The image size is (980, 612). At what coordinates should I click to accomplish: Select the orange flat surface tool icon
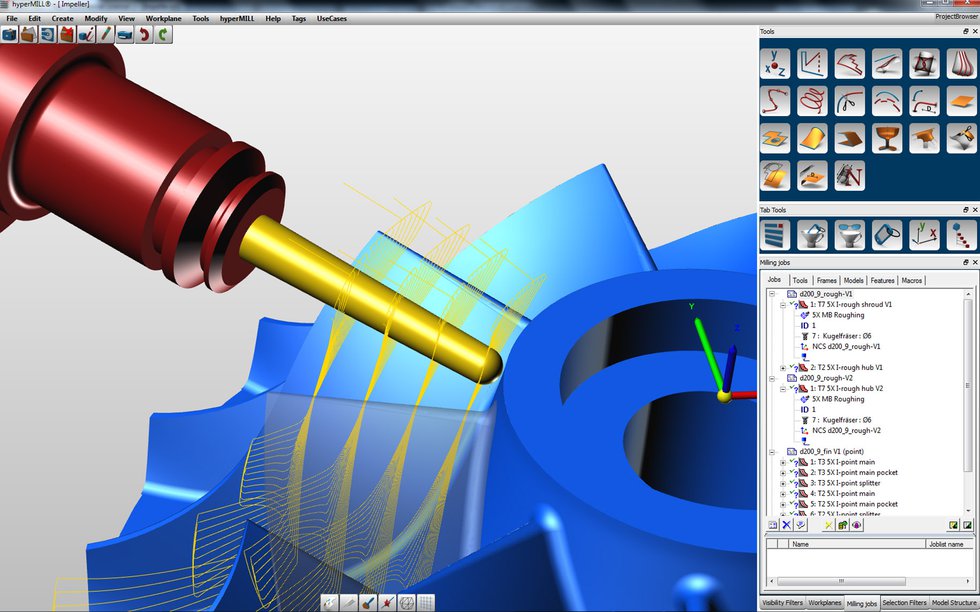click(x=960, y=100)
